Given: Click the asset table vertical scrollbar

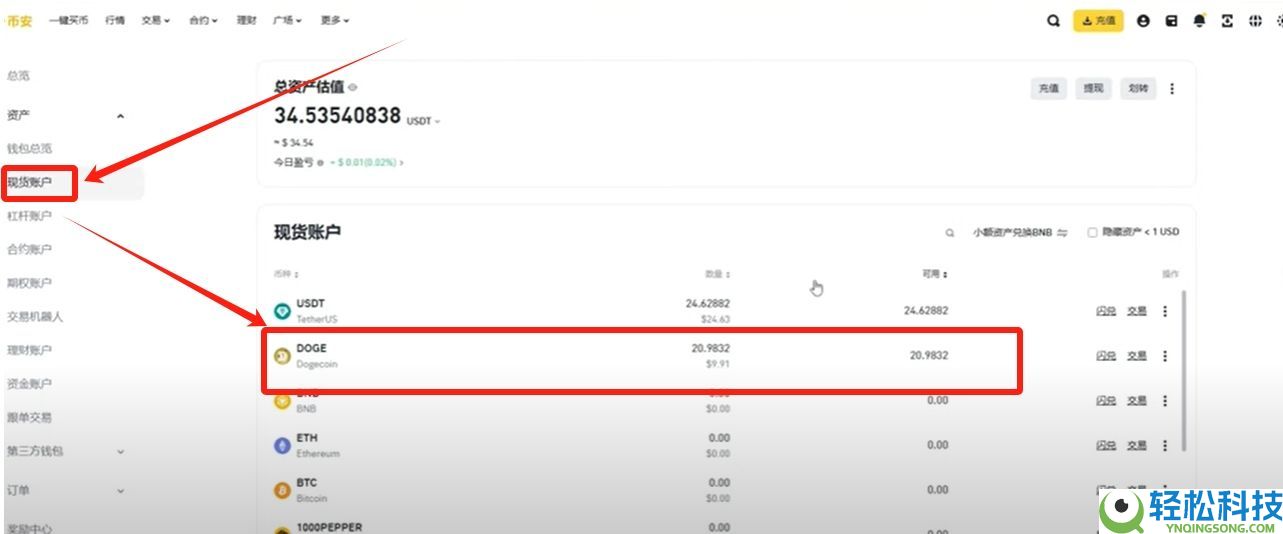Looking at the screenshot, I should click(x=1185, y=370).
